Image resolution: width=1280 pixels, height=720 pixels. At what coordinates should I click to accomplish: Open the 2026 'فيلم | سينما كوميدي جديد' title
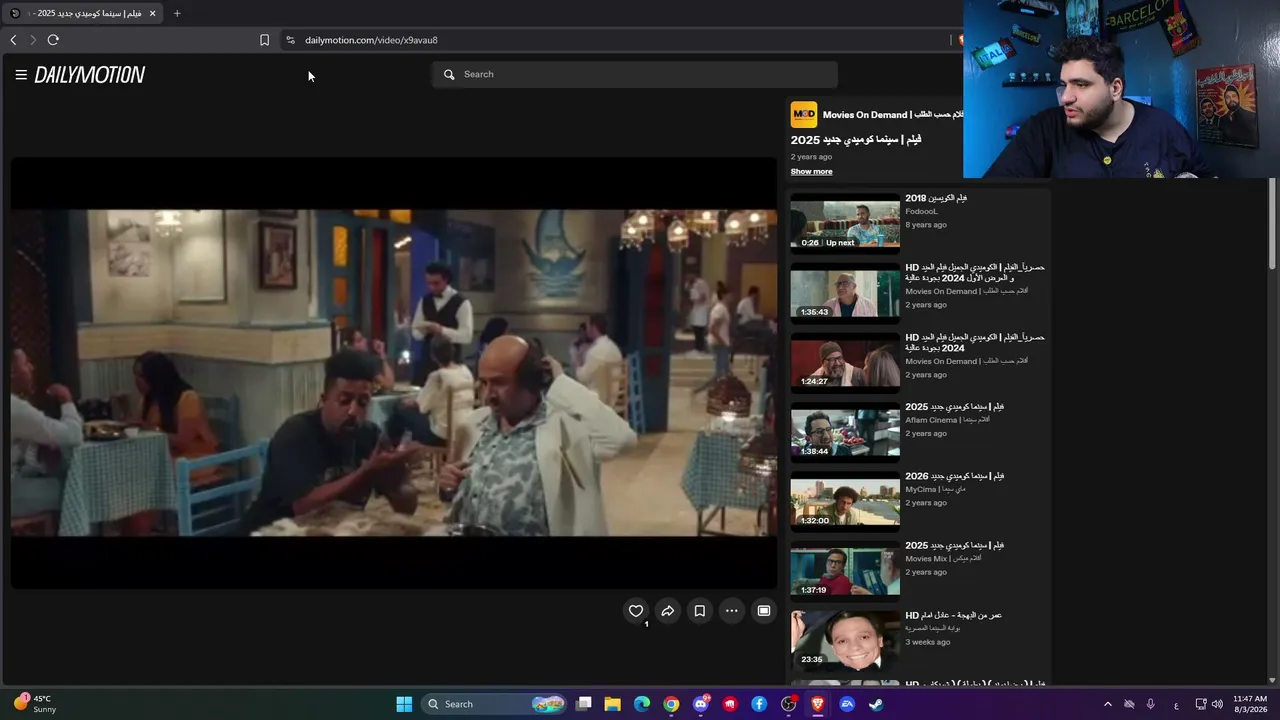[x=955, y=476]
